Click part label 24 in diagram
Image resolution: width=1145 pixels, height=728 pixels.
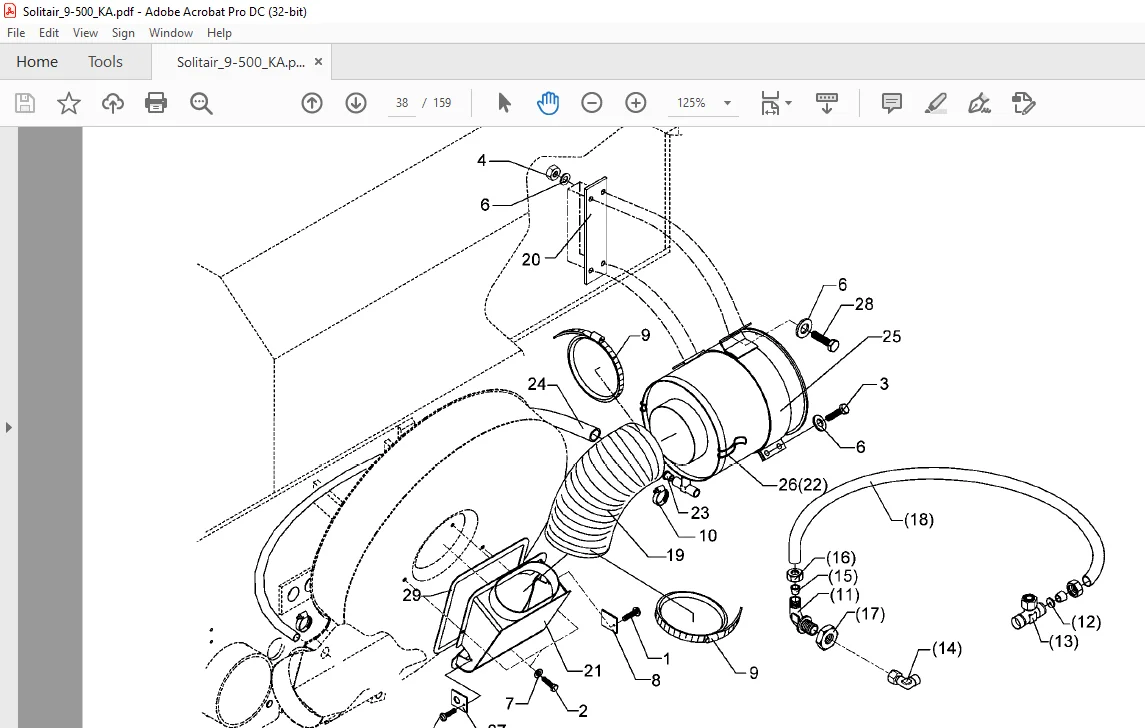tap(537, 384)
